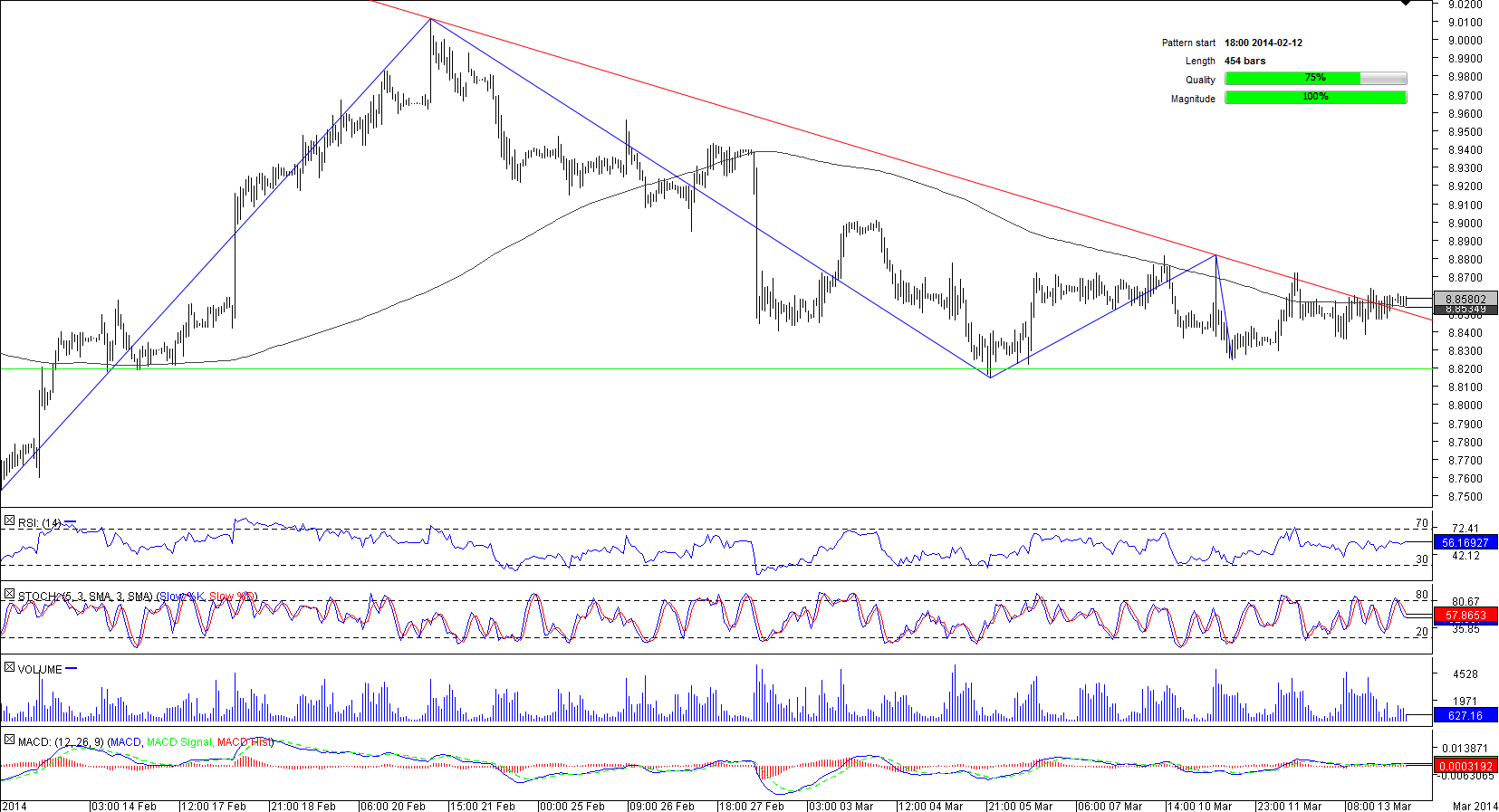Click the Pattern start date 18:00 2014-02-12
This screenshot has width=1499, height=812.
click(x=1263, y=43)
